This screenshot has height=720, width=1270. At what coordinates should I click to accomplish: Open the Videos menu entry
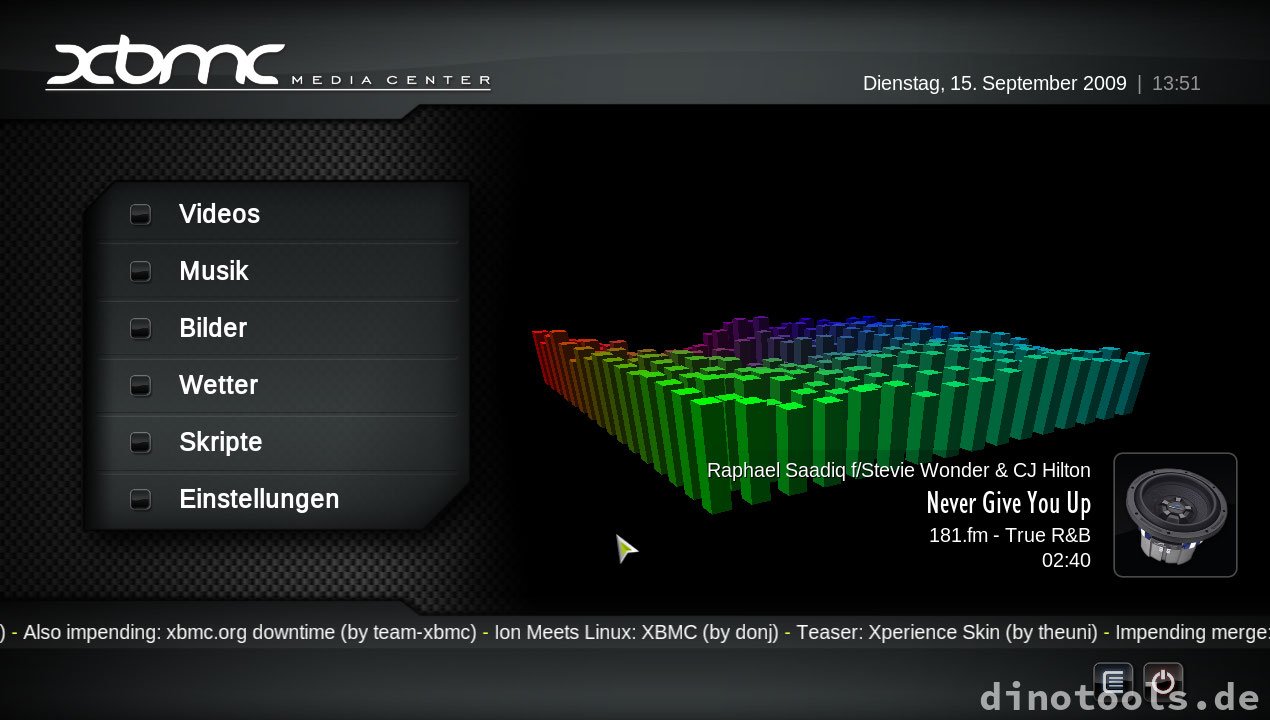[279, 214]
